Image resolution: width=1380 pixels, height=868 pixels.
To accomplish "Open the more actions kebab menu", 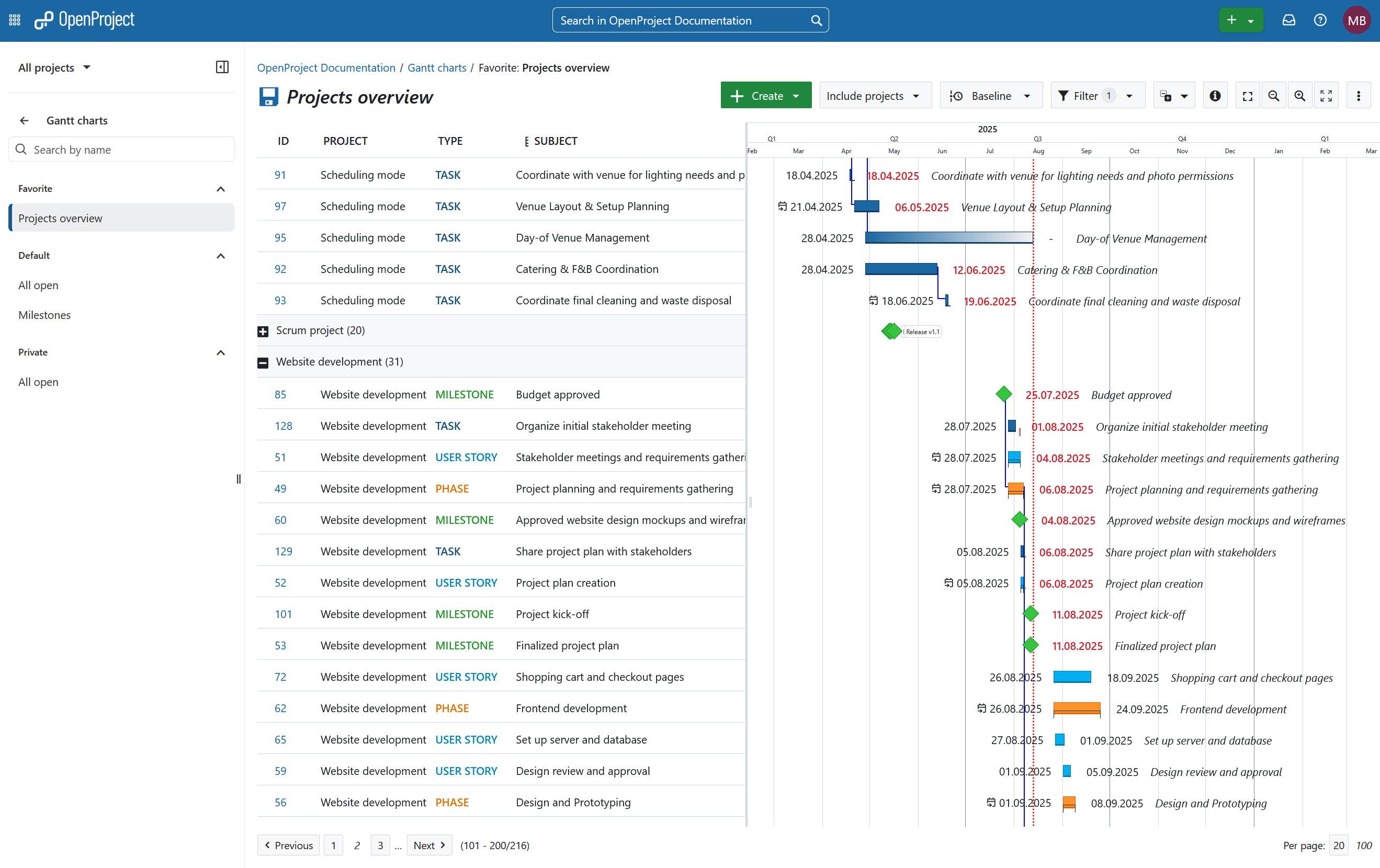I will [x=1358, y=95].
